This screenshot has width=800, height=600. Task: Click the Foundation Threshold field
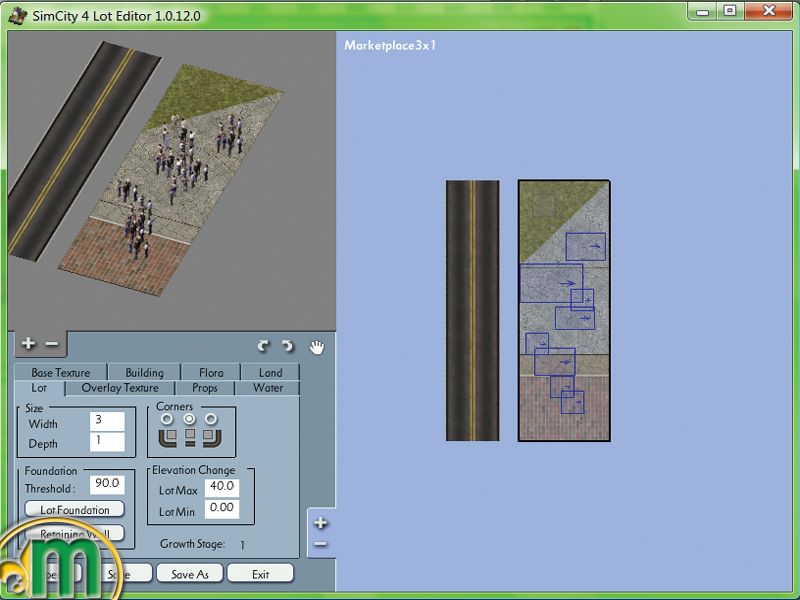tap(107, 484)
